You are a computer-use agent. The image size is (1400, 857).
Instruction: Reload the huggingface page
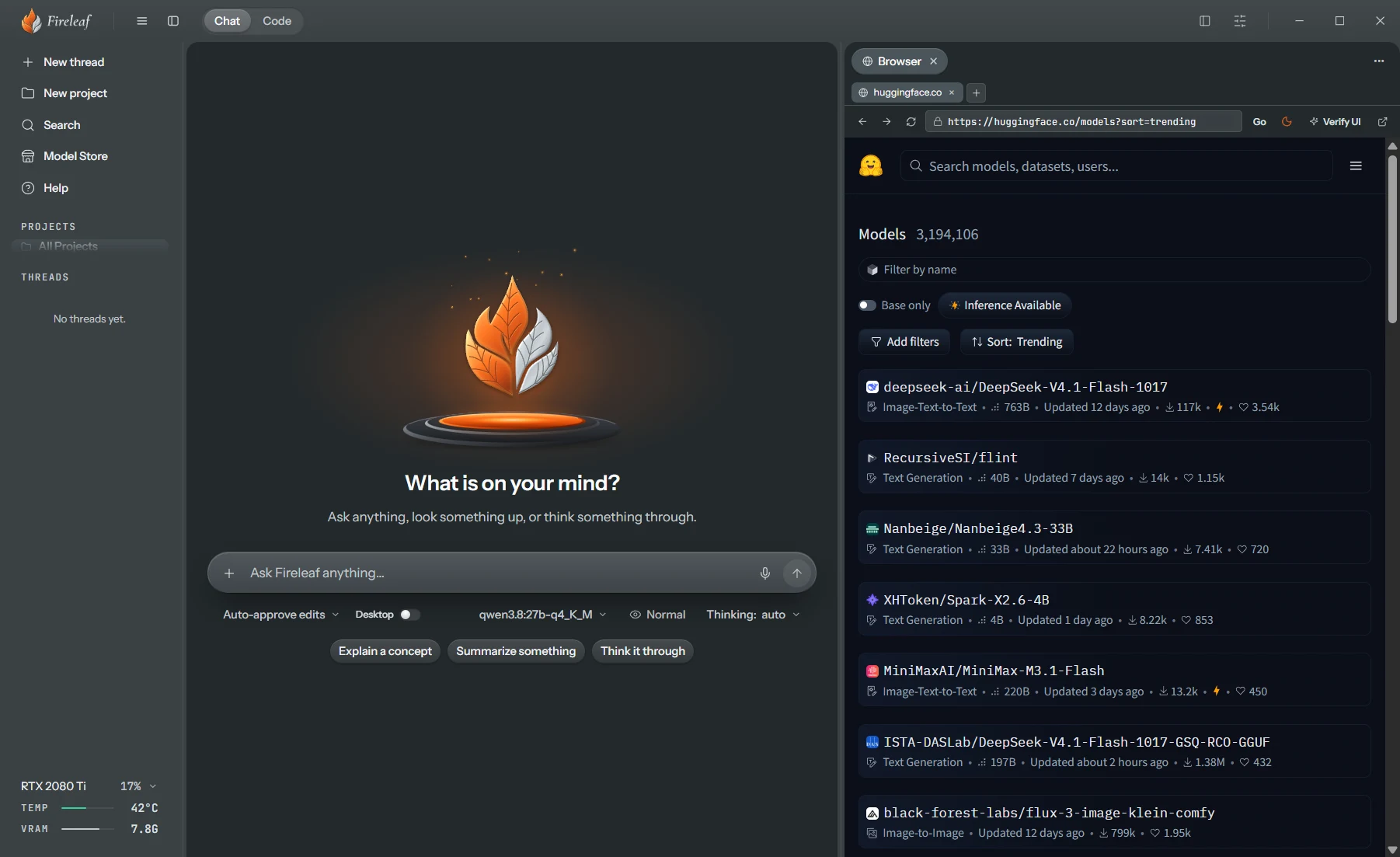point(911,122)
